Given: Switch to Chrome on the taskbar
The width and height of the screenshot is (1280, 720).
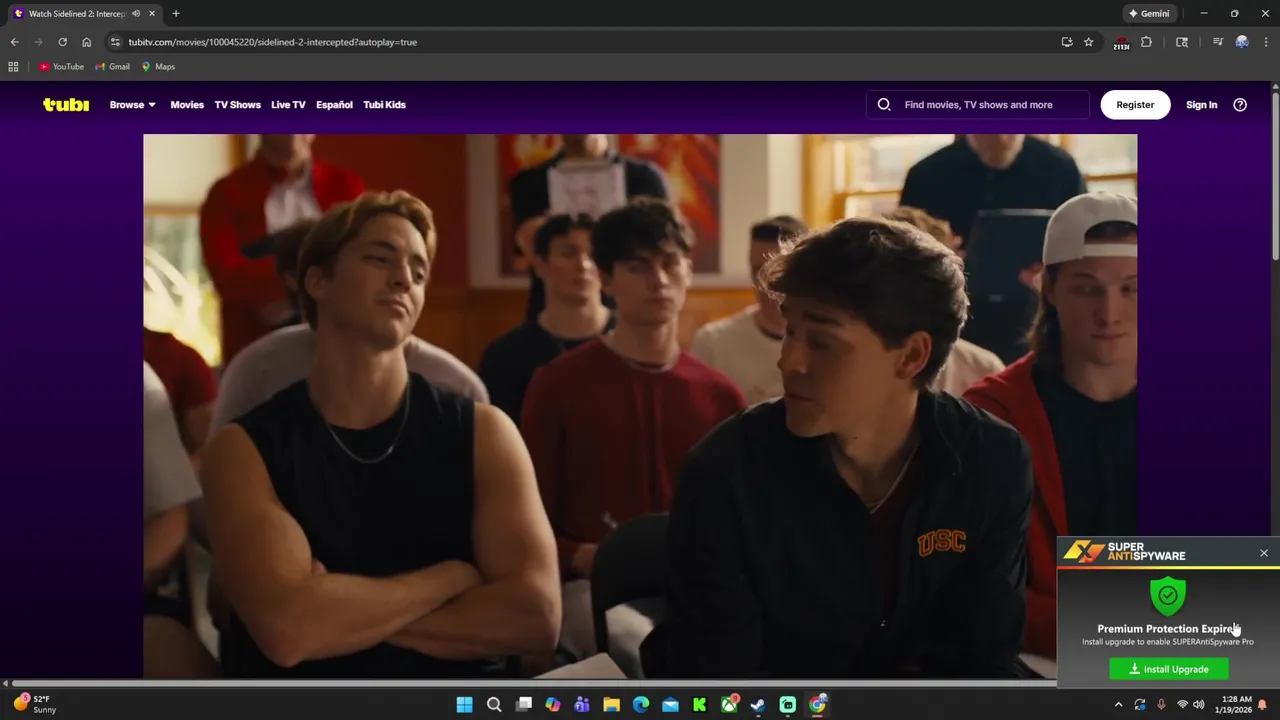Looking at the screenshot, I should pos(818,705).
